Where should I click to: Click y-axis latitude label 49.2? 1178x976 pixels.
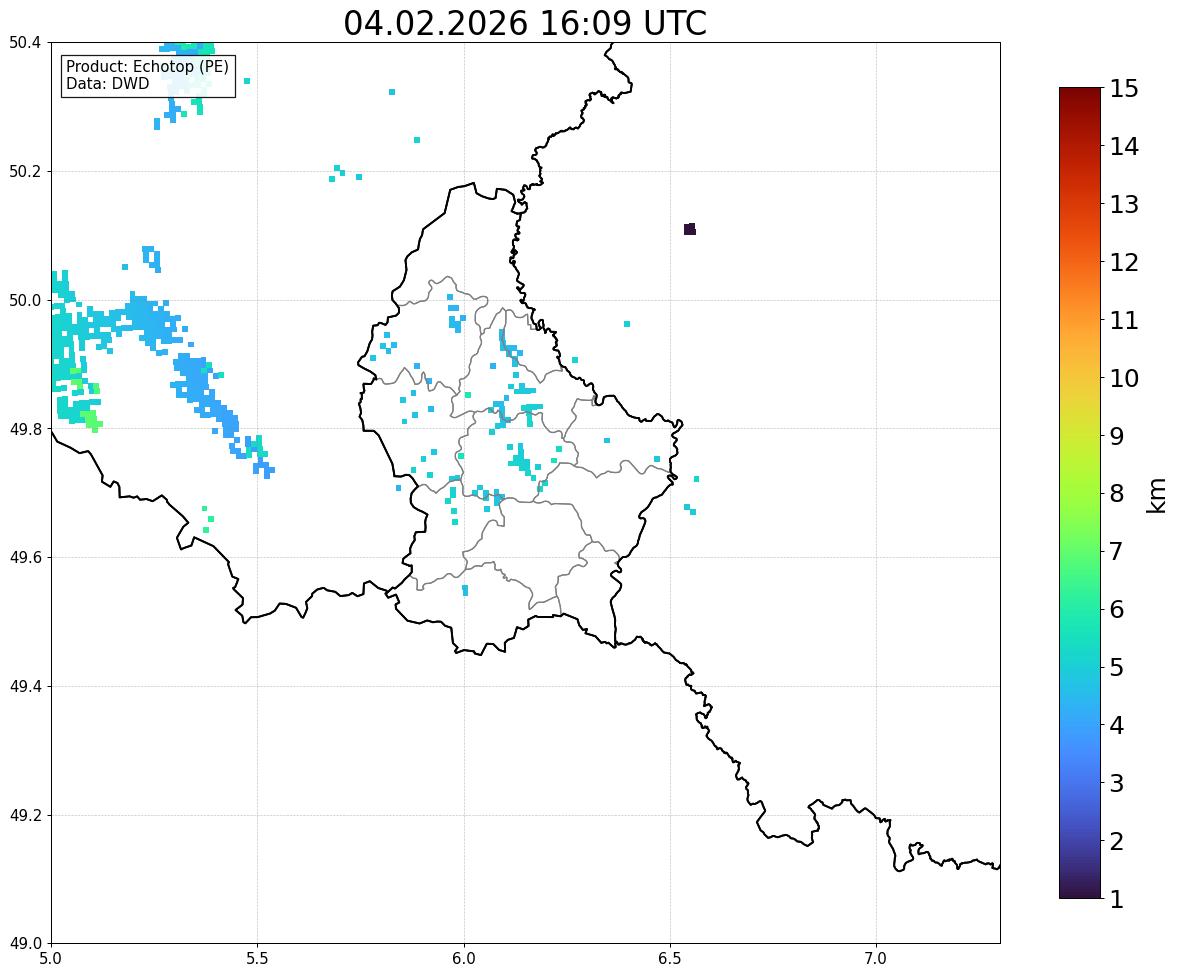[x=24, y=815]
